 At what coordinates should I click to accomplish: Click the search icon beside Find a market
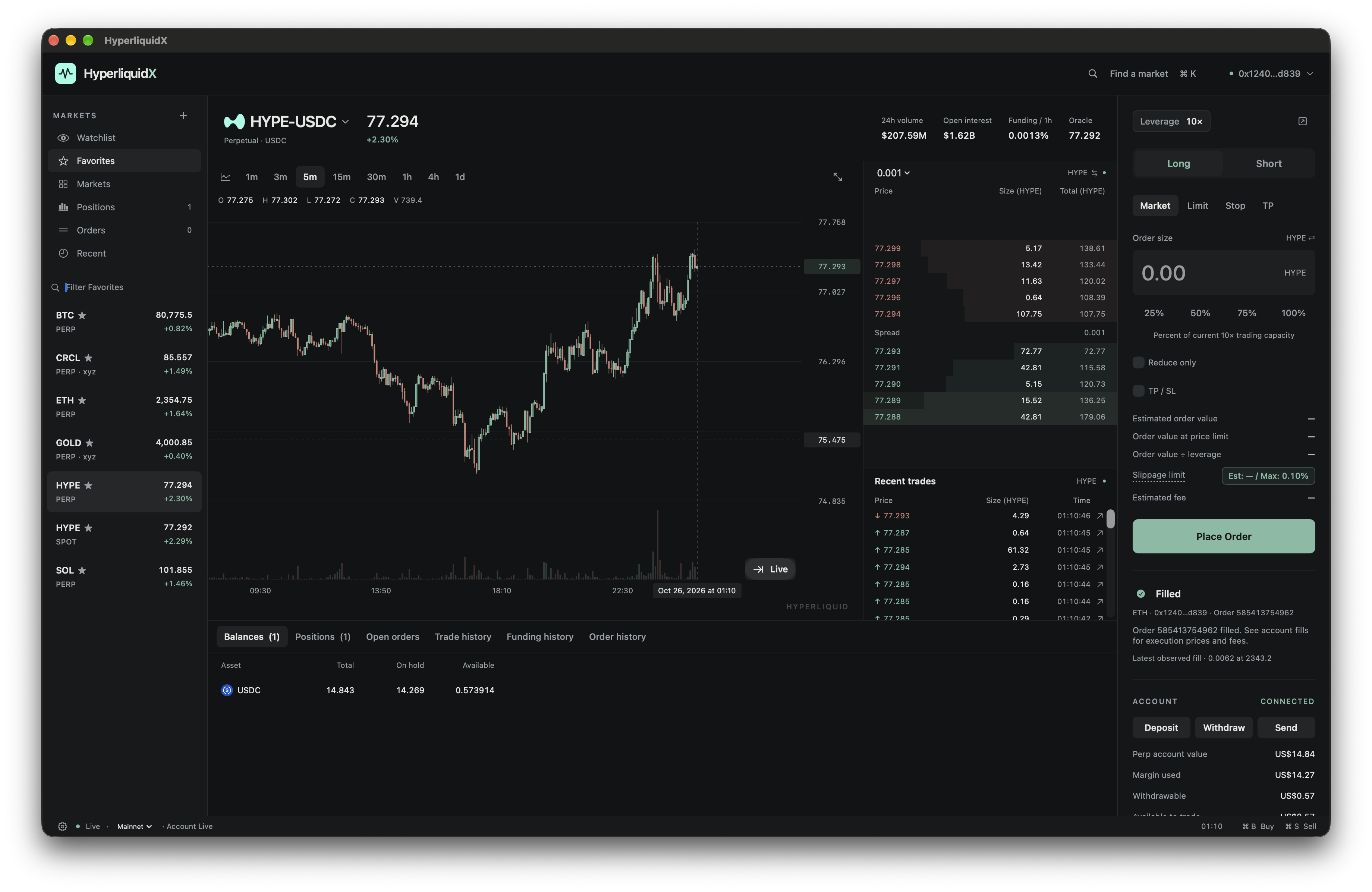coord(1092,74)
